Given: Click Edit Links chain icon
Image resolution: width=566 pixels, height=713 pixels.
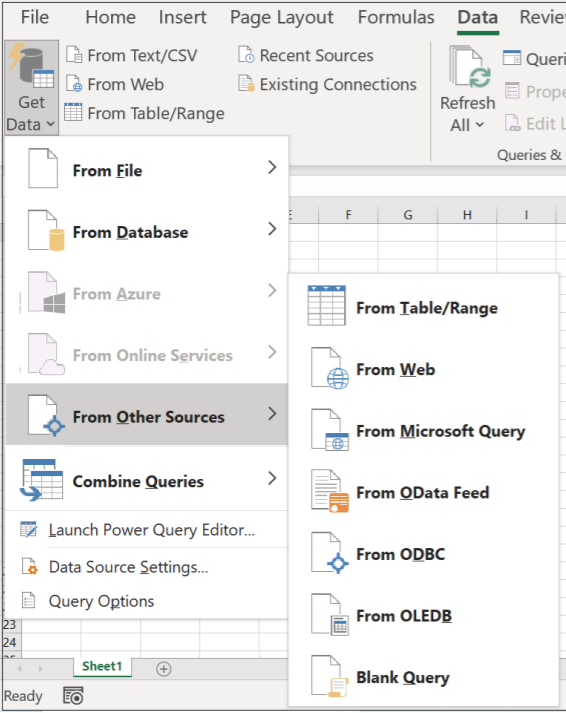Looking at the screenshot, I should click(512, 123).
